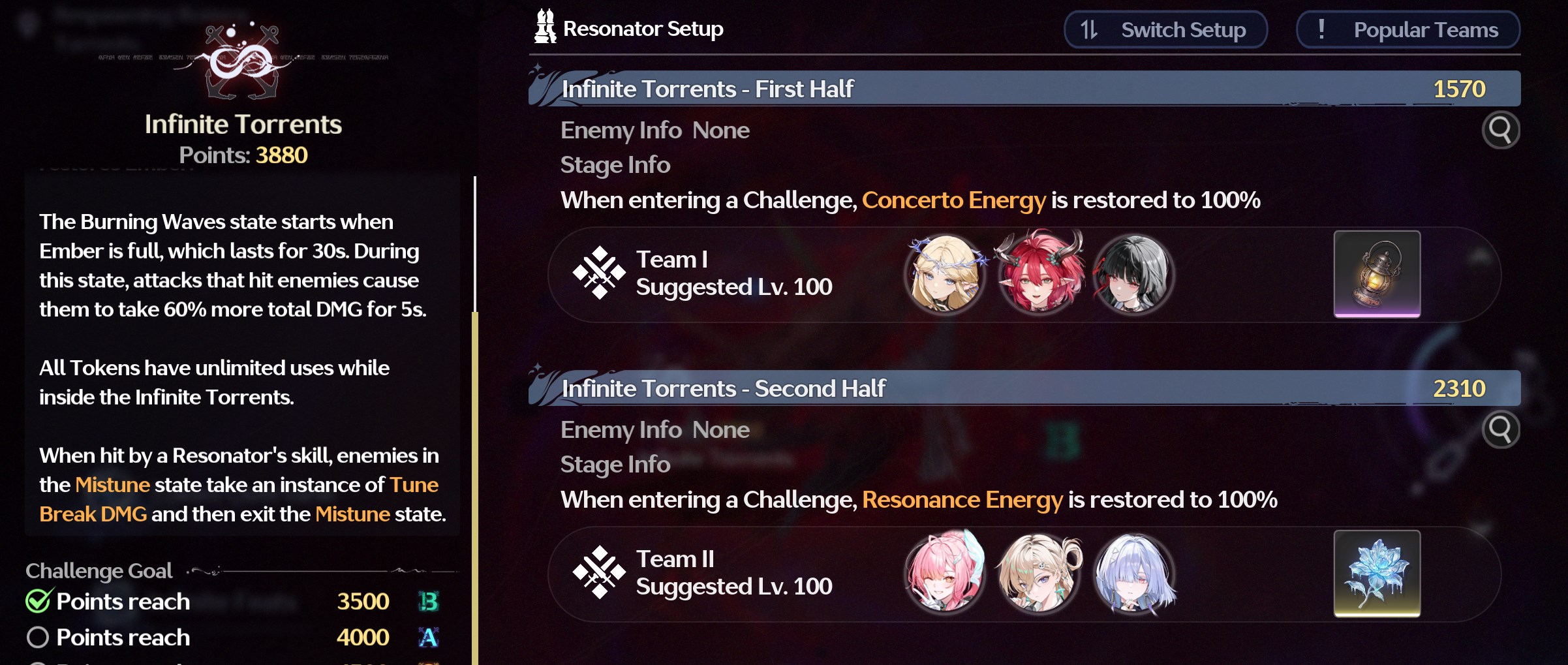This screenshot has width=1568, height=665.
Task: Open enemy info magnifier for Second Half
Action: tap(1500, 429)
